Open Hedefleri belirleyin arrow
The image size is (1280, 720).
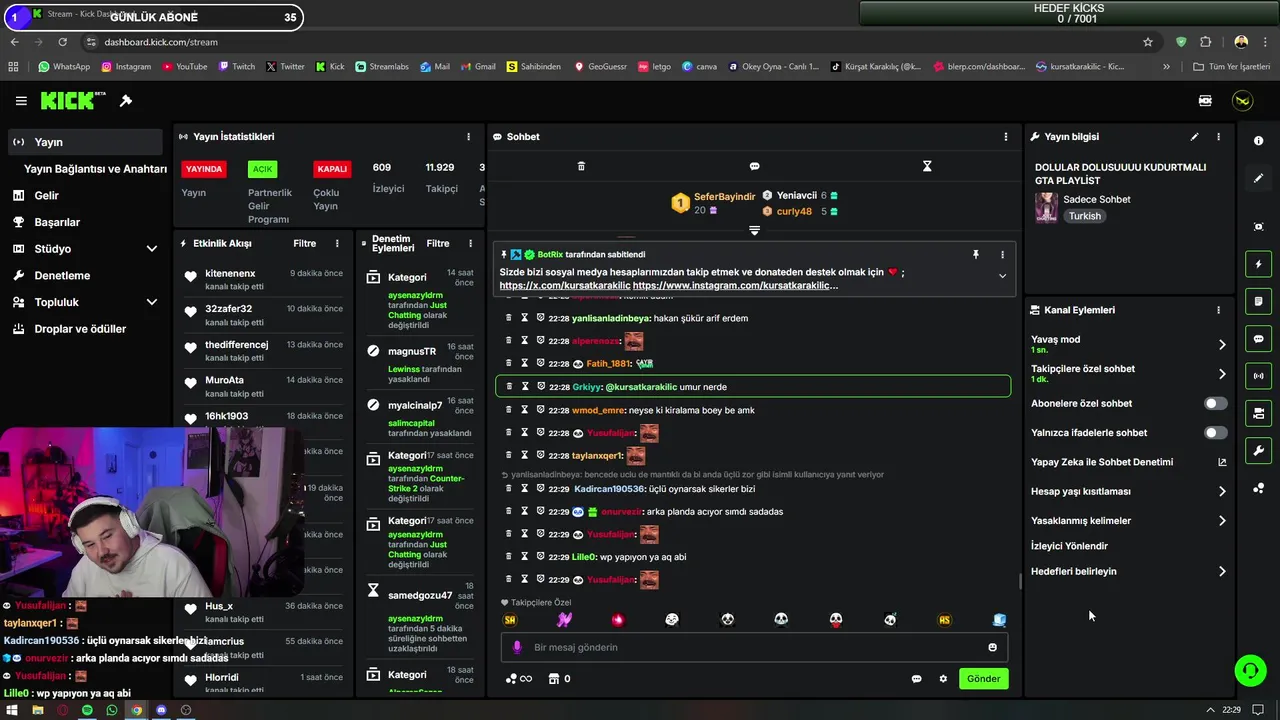tap(1222, 572)
